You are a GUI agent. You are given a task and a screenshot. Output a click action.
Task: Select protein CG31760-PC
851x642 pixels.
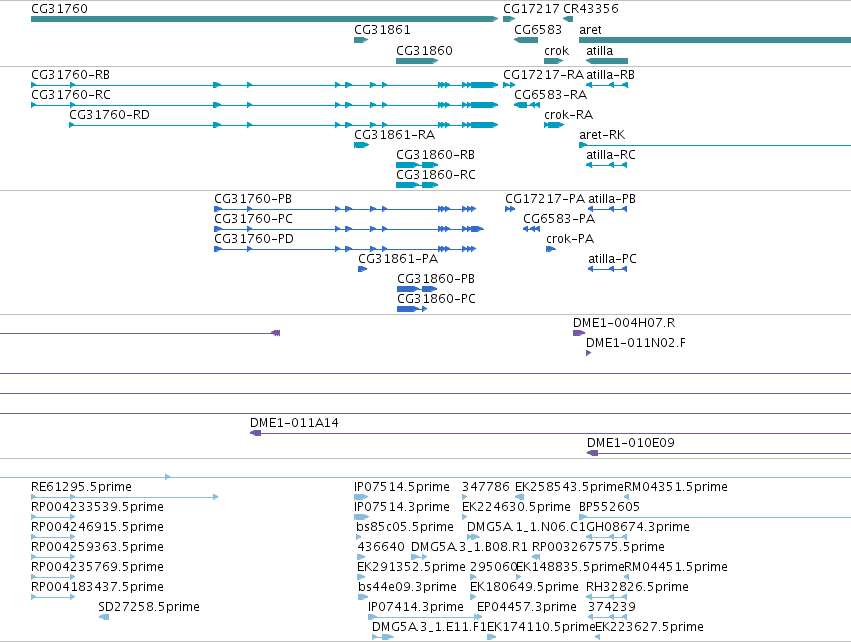[x=349, y=229]
